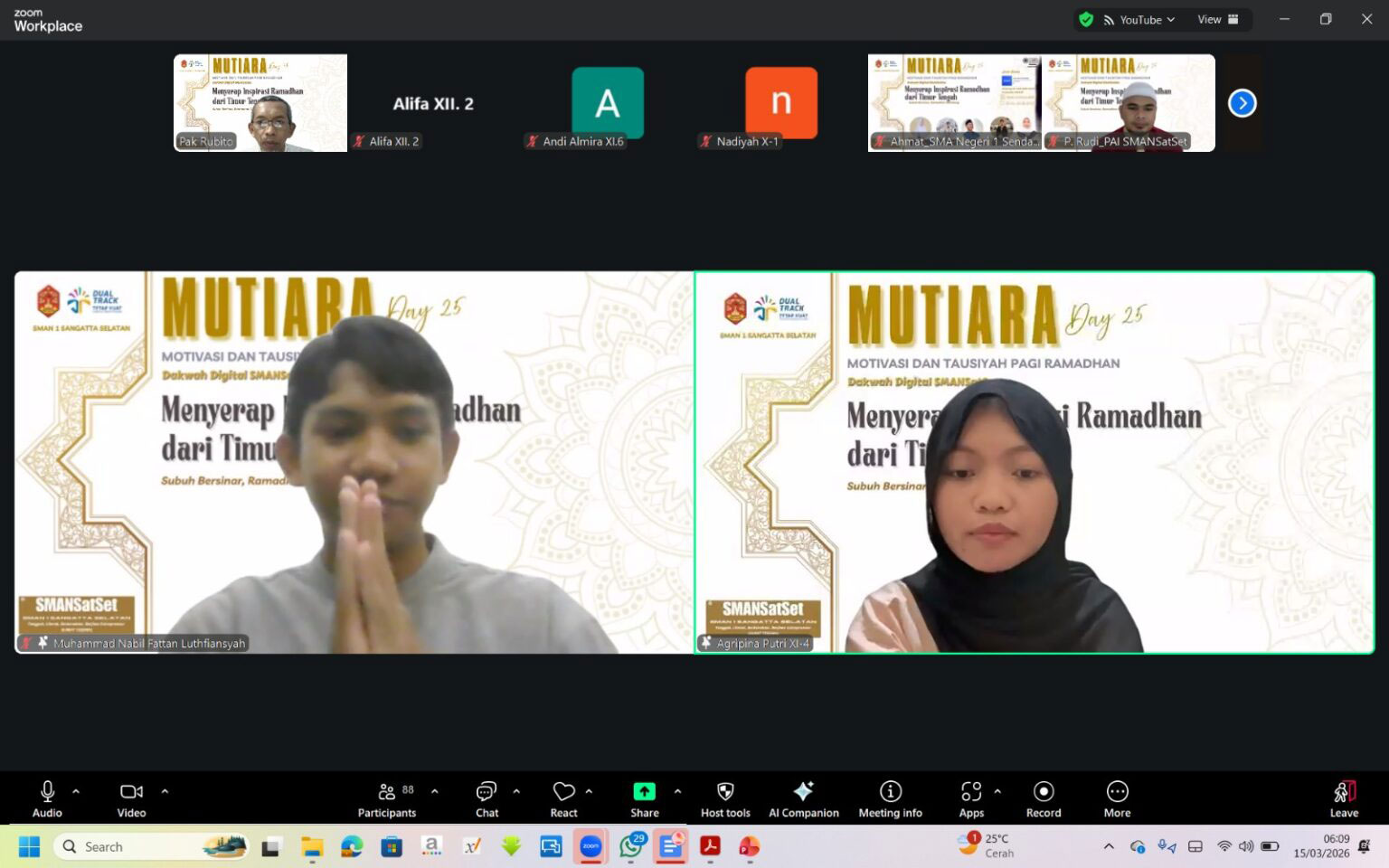Start recording with Record button
Image resolution: width=1389 pixels, height=868 pixels.
1044,798
